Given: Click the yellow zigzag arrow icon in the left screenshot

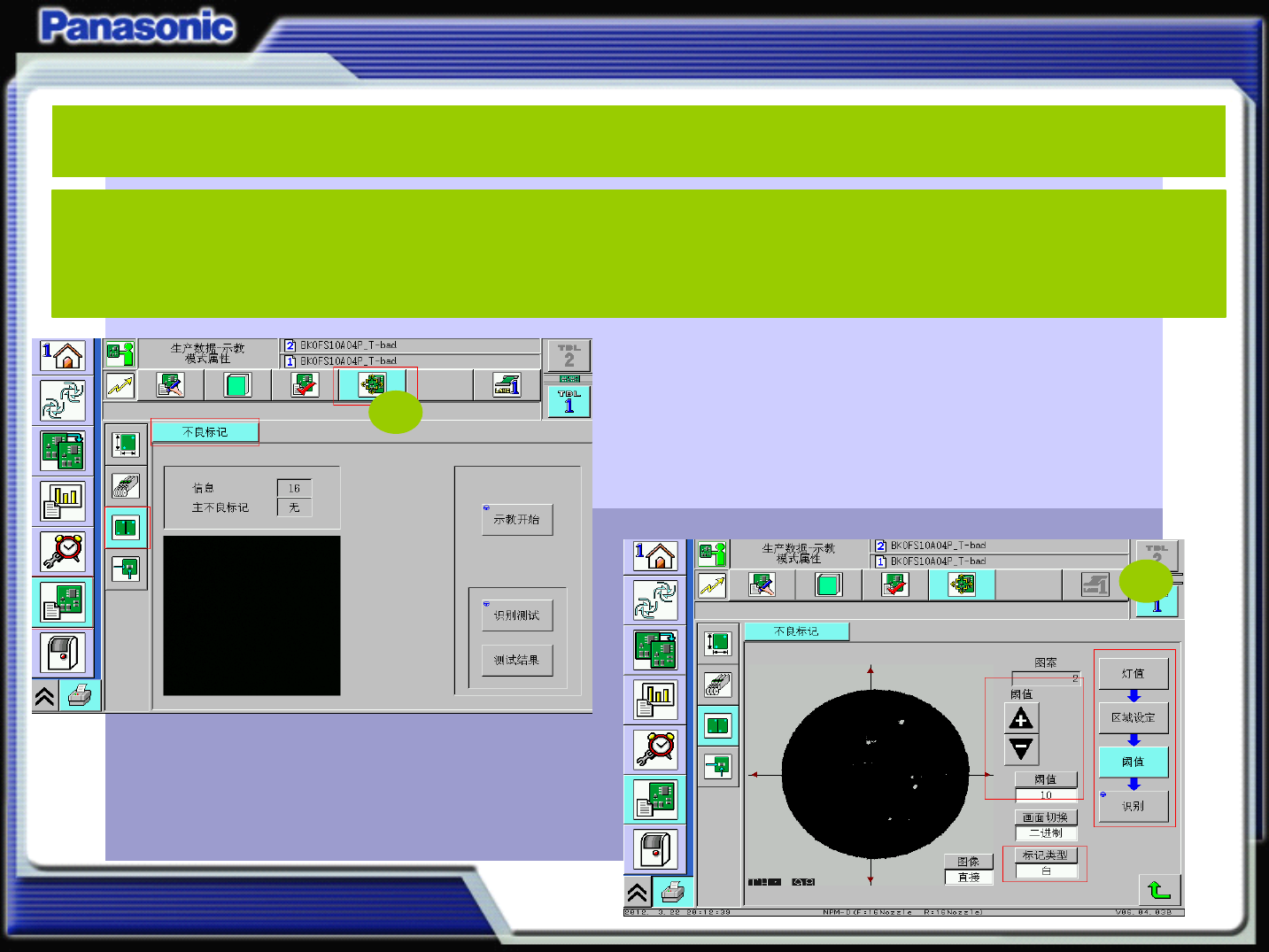Looking at the screenshot, I should pyautogui.click(x=120, y=385).
